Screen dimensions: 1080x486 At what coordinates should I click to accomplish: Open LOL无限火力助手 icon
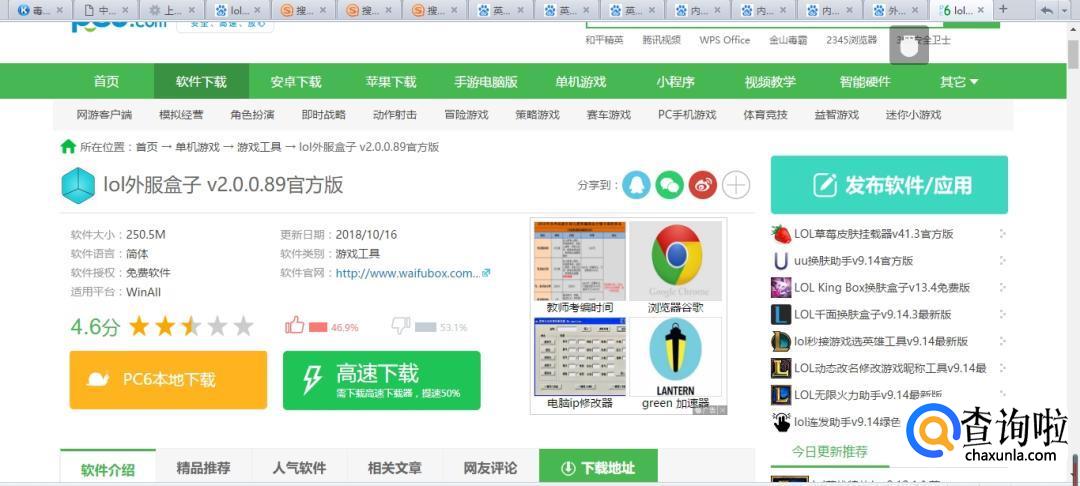point(781,395)
